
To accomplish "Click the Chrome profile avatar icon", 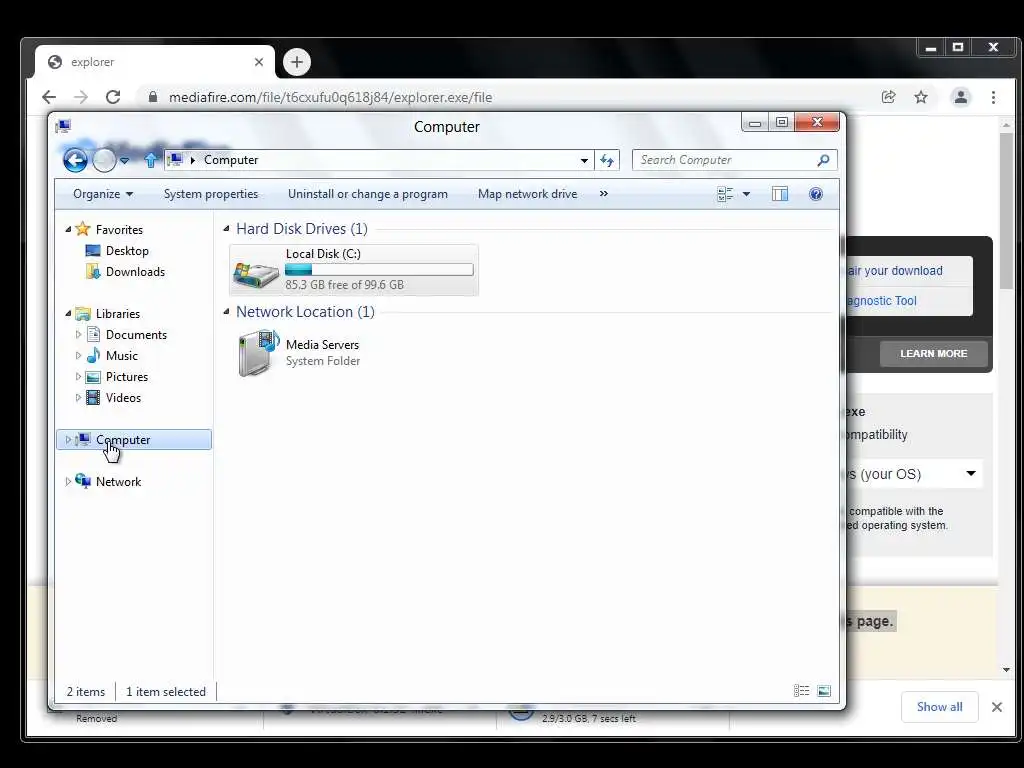I will click(x=961, y=97).
